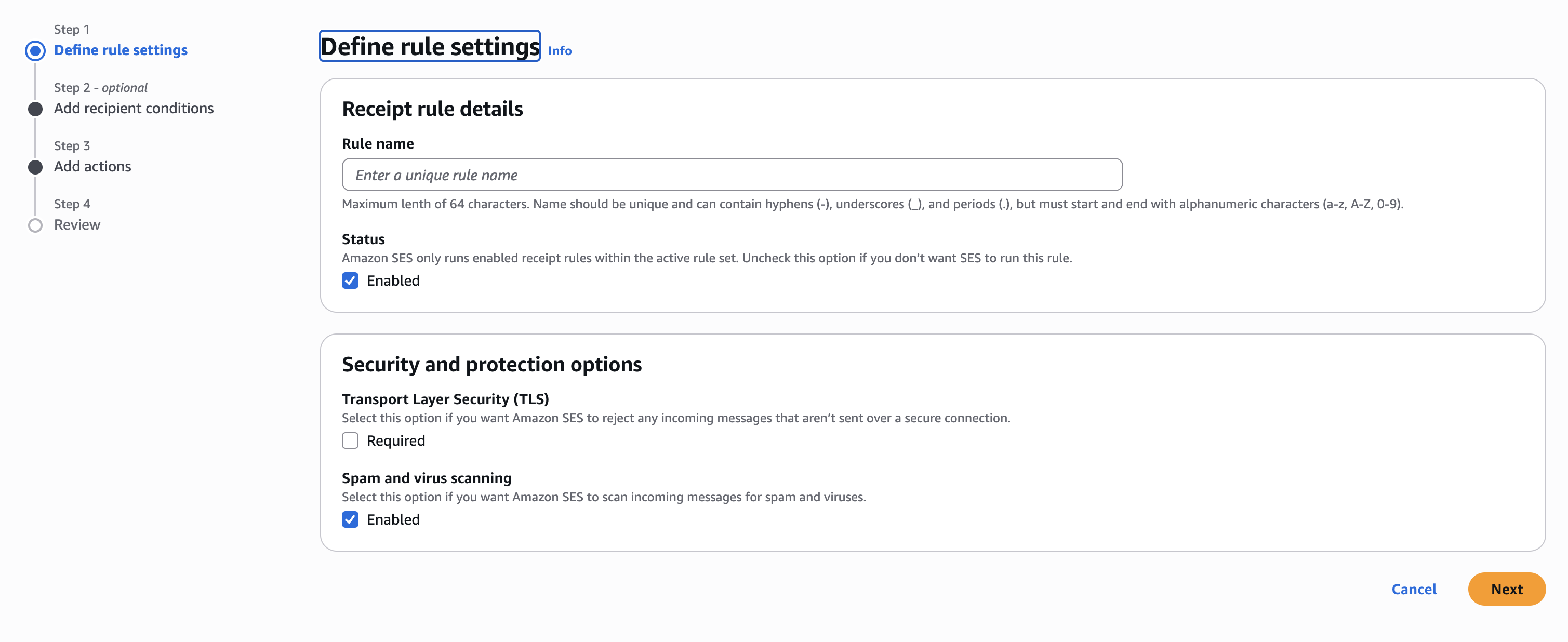
Task: Open the Info link beside the heading
Action: coord(560,51)
